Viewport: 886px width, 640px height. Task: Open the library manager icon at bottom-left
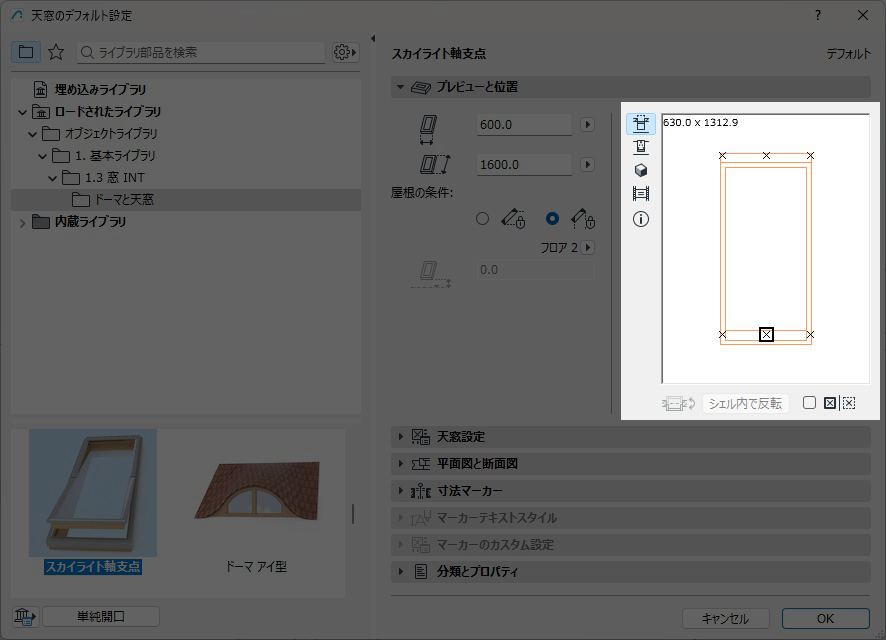pos(25,617)
